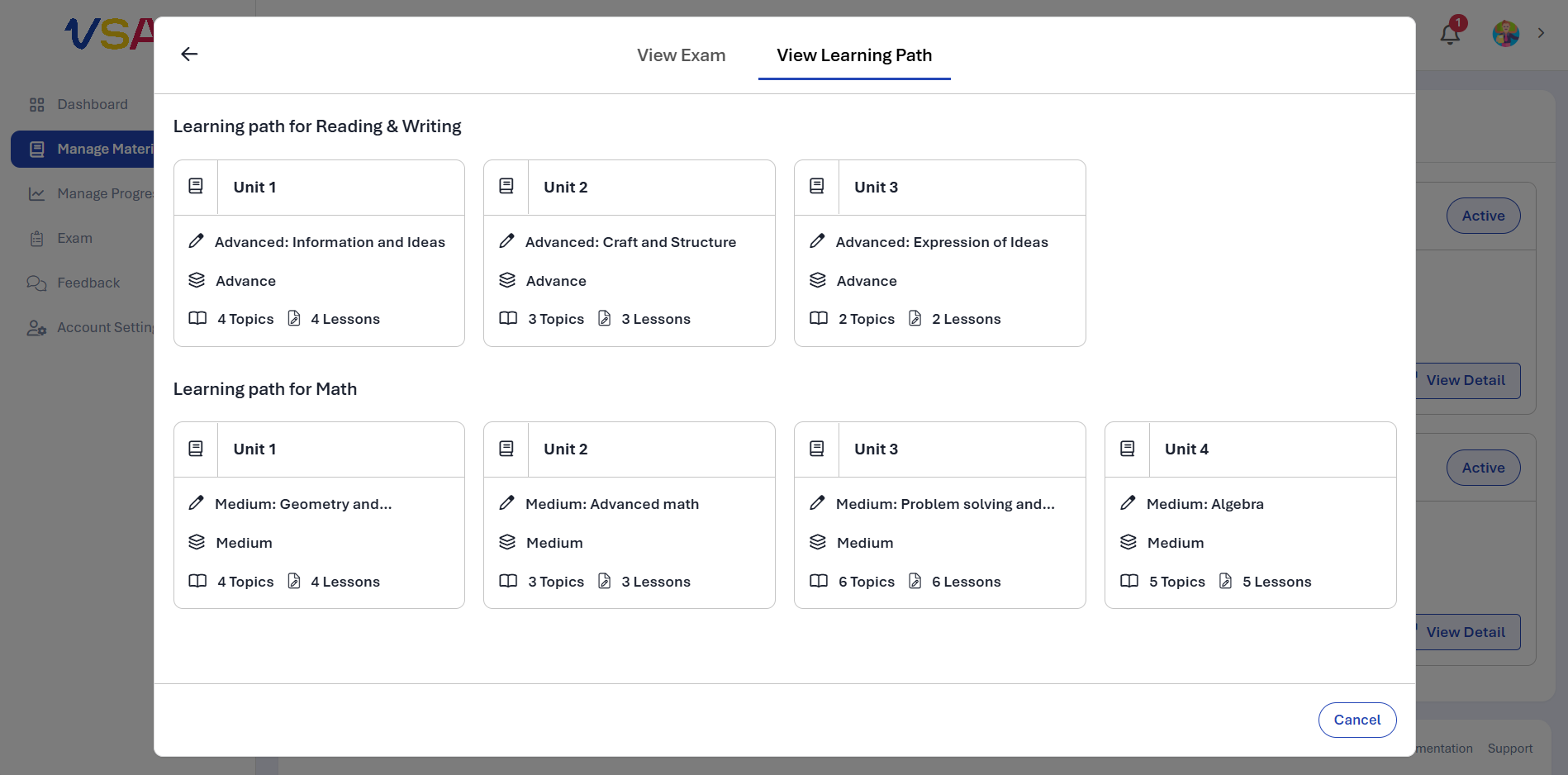Image resolution: width=1568 pixels, height=775 pixels.
Task: Click pencil icon beside Advanced: Craft and Structure
Action: (506, 241)
